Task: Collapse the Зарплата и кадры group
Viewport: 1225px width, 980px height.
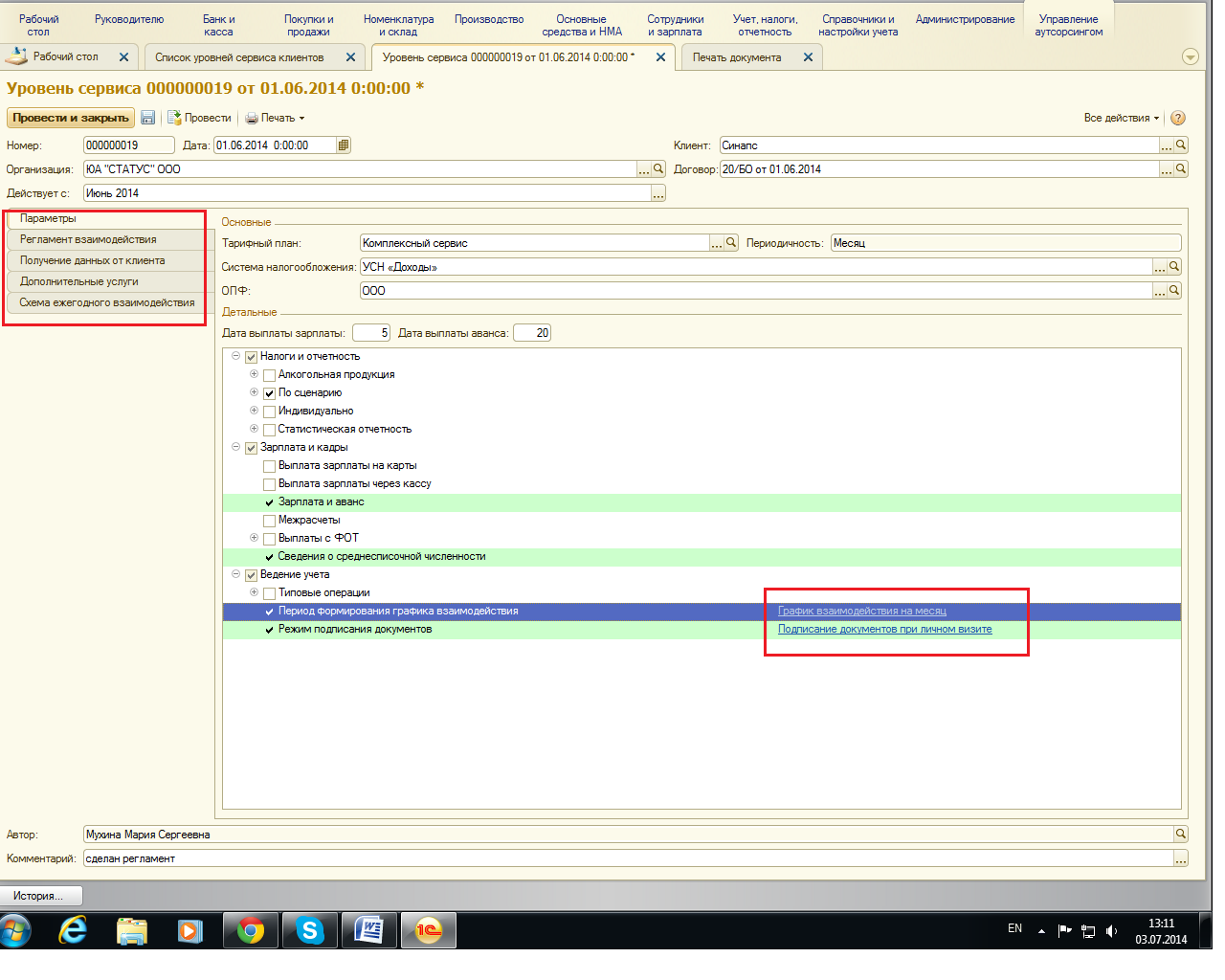Action: pyautogui.click(x=235, y=447)
